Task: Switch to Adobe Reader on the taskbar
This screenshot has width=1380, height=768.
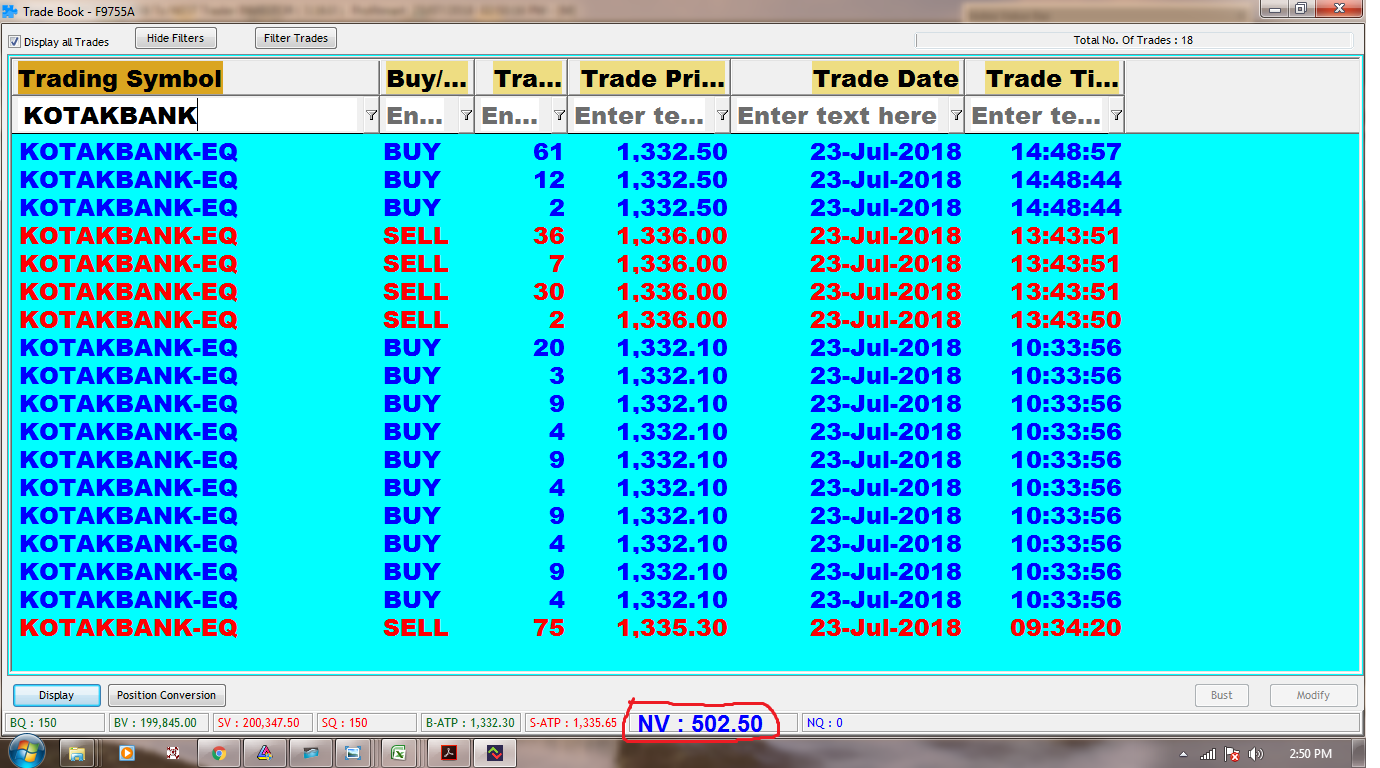Action: 449,753
